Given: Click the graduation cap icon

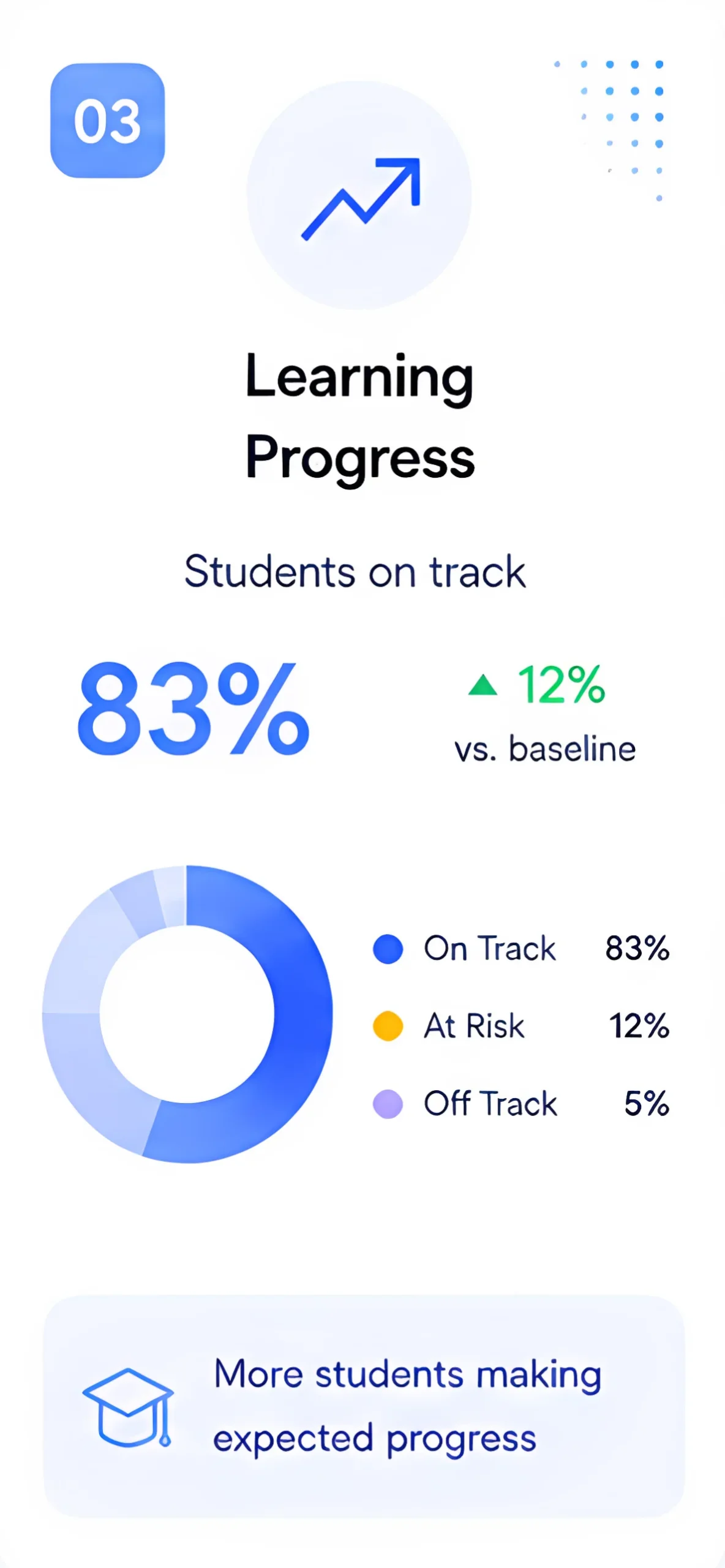Looking at the screenshot, I should coord(128,1408).
